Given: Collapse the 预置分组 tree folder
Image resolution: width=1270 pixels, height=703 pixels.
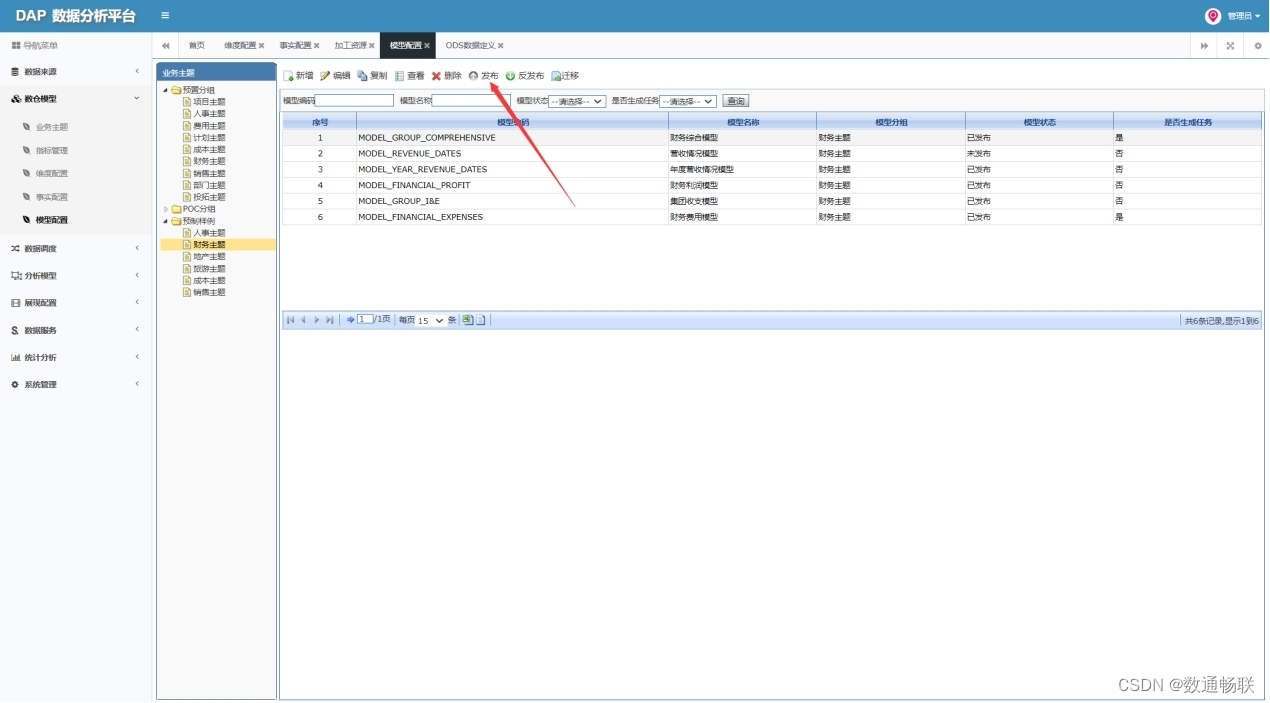Looking at the screenshot, I should [166, 90].
